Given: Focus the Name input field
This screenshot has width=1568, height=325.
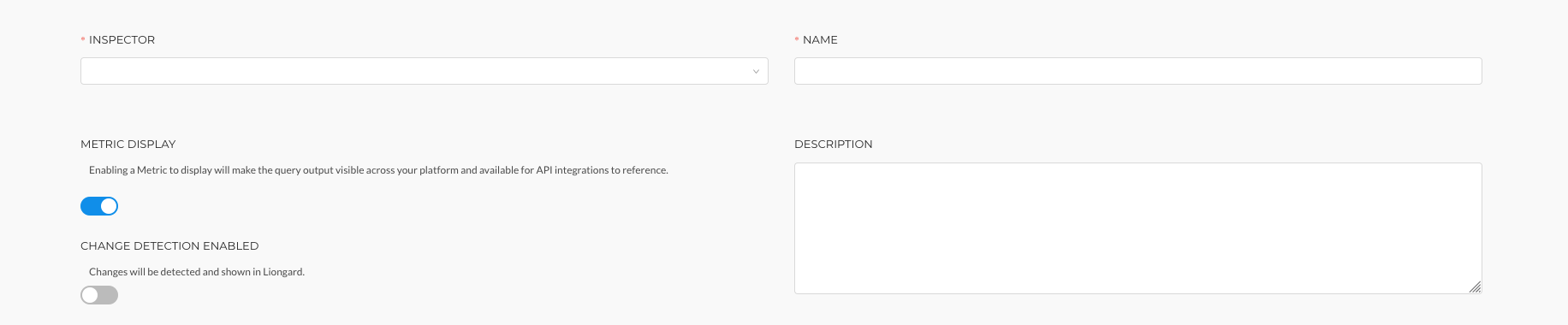Looking at the screenshot, I should (x=1137, y=71).
